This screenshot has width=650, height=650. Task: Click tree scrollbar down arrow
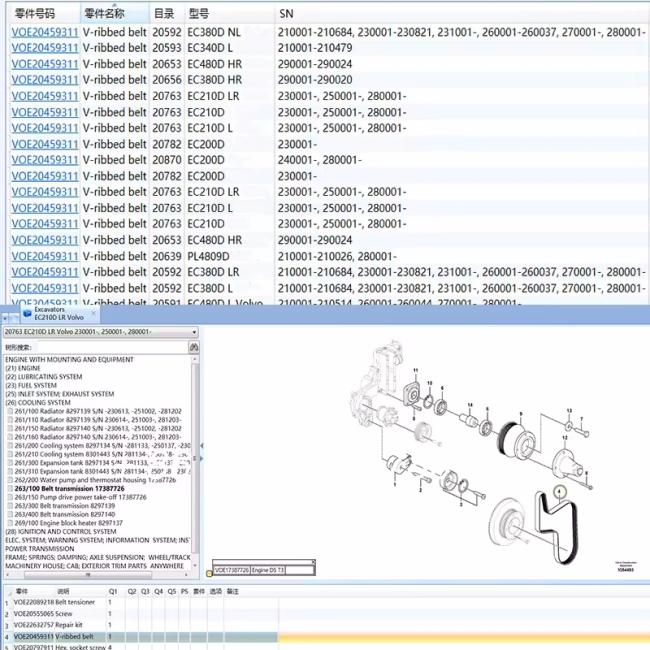point(195,566)
